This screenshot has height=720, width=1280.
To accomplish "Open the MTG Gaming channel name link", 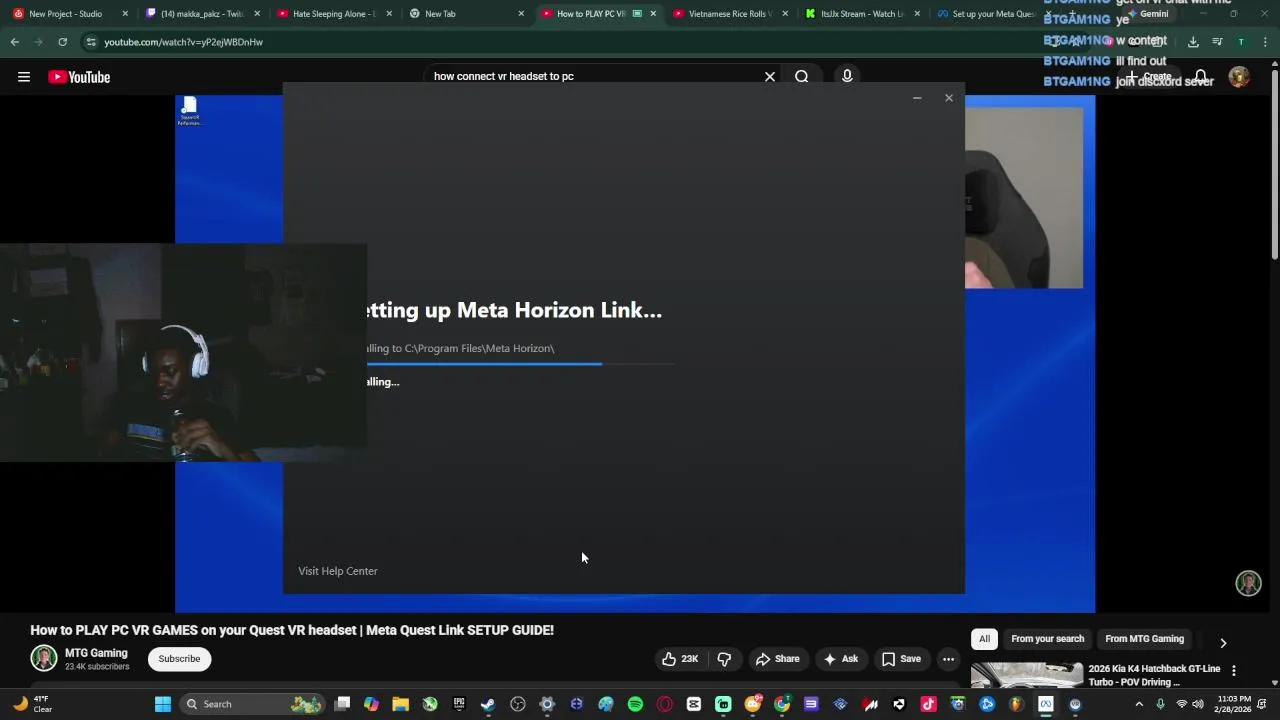I will coord(96,653).
